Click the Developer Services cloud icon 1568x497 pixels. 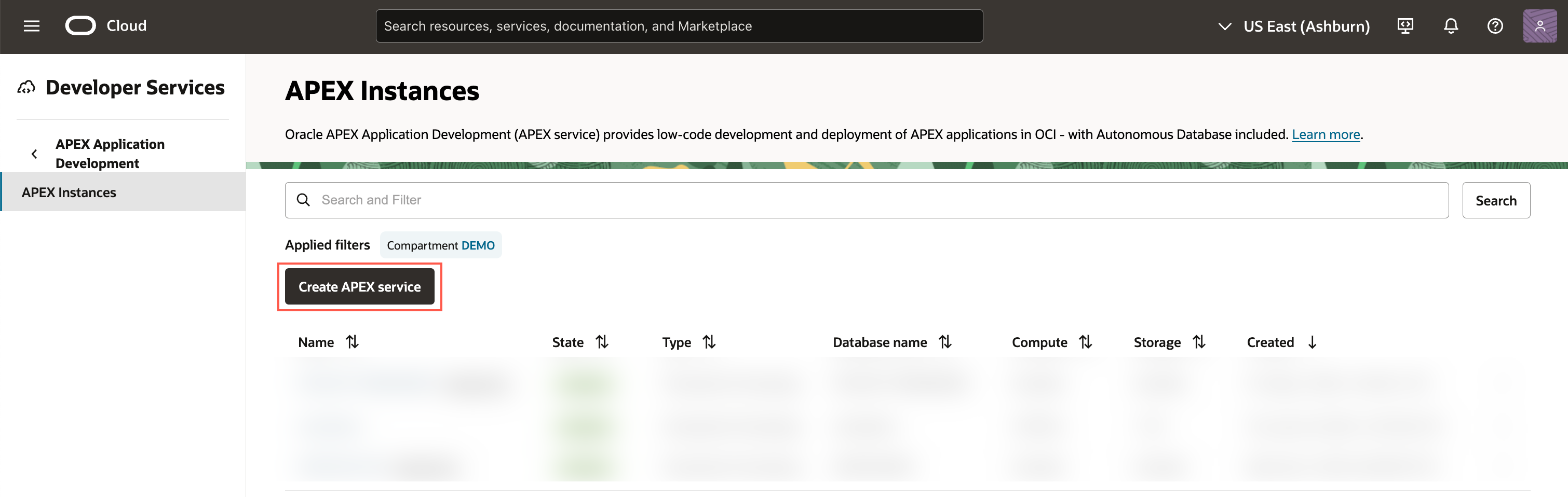click(26, 88)
